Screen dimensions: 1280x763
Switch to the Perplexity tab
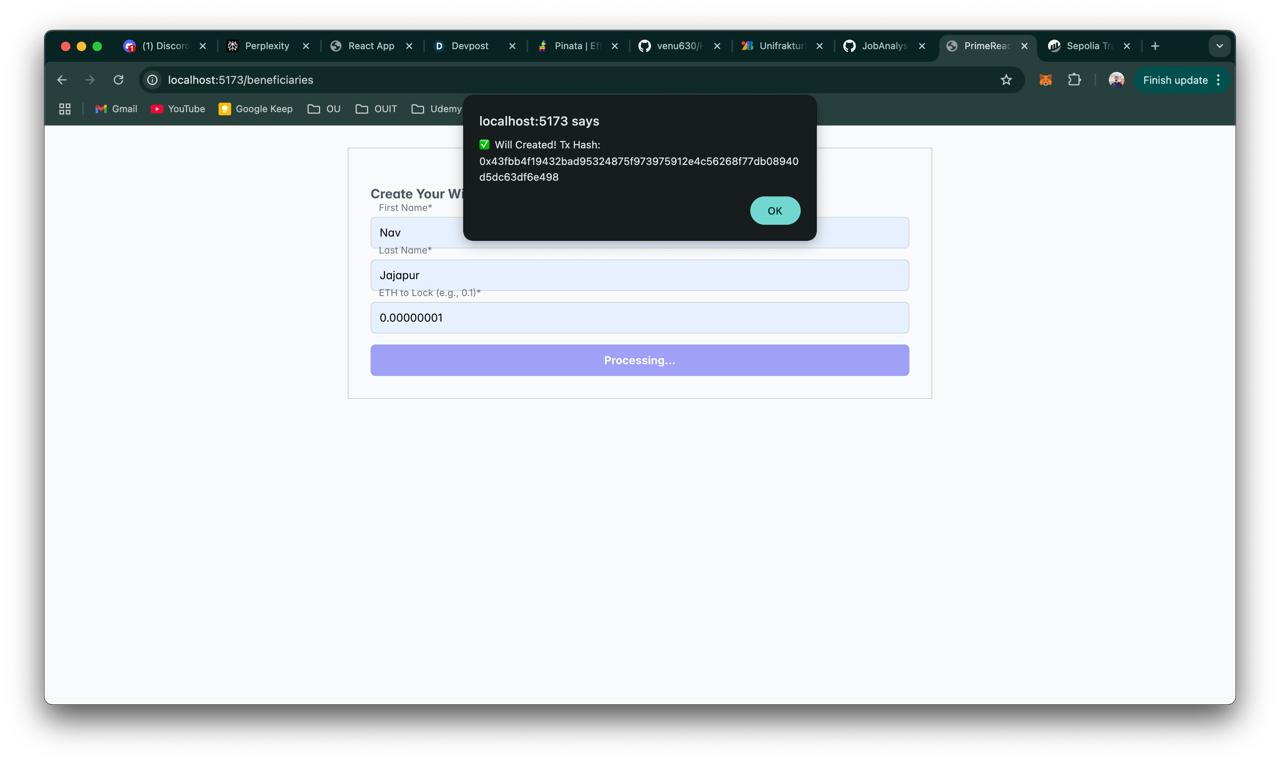(258, 46)
